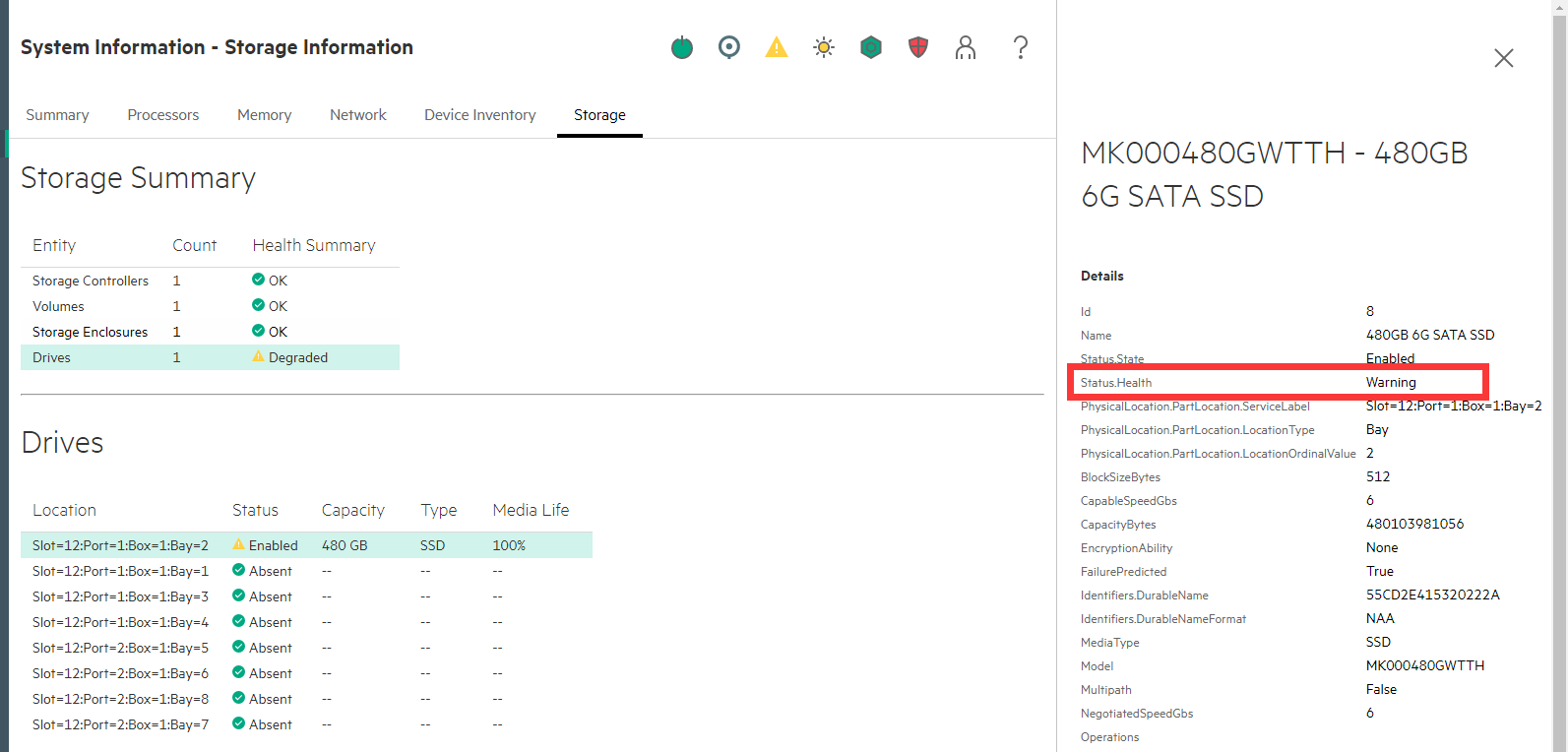Close the drive details panel
The height and width of the screenshot is (752, 1568).
[x=1504, y=58]
